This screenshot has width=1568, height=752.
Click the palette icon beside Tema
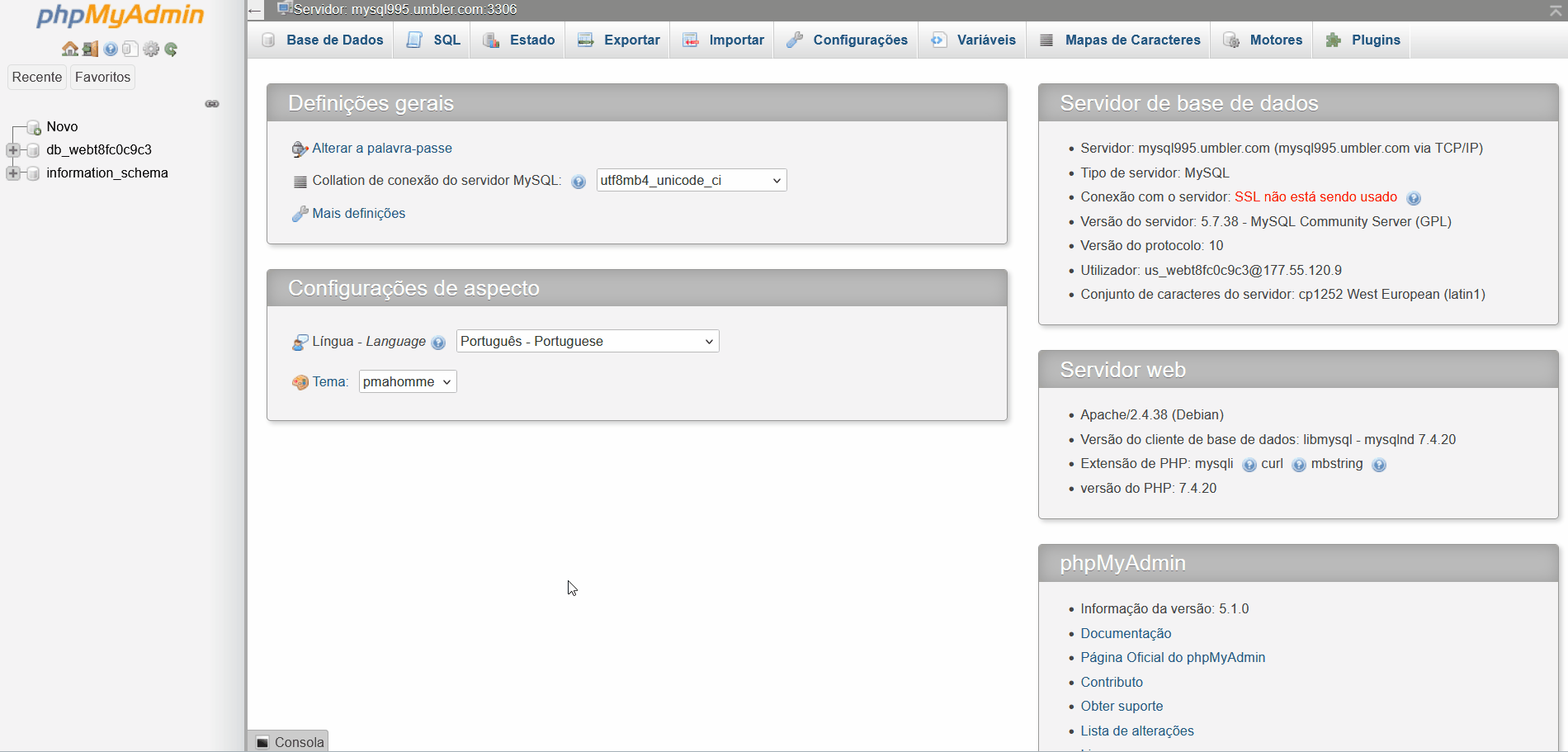pyautogui.click(x=300, y=382)
